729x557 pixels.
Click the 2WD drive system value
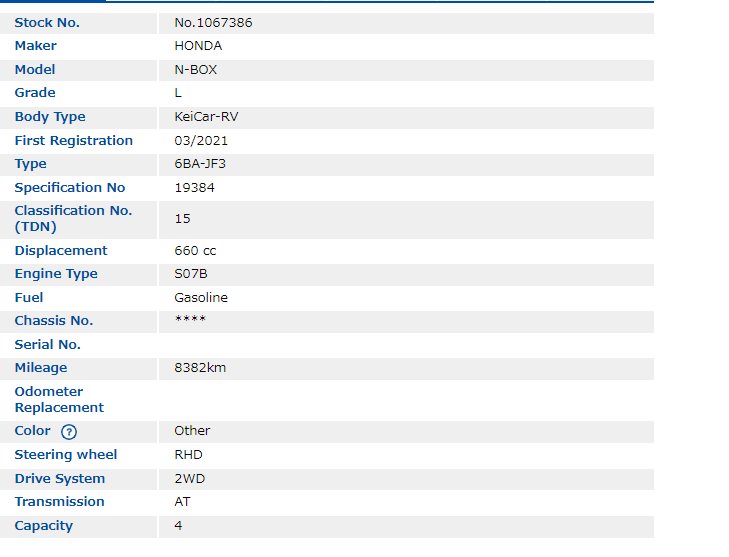click(189, 479)
